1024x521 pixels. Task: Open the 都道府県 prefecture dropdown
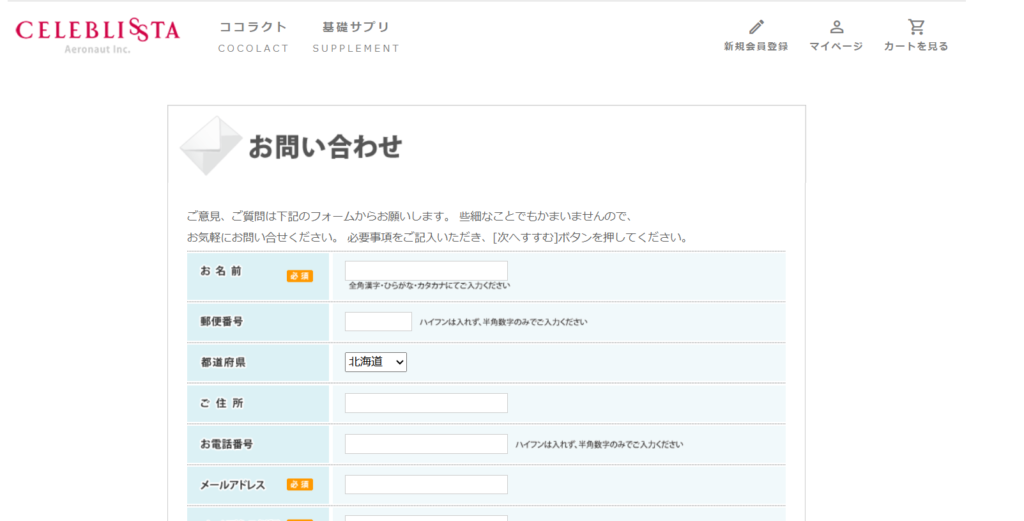(376, 362)
